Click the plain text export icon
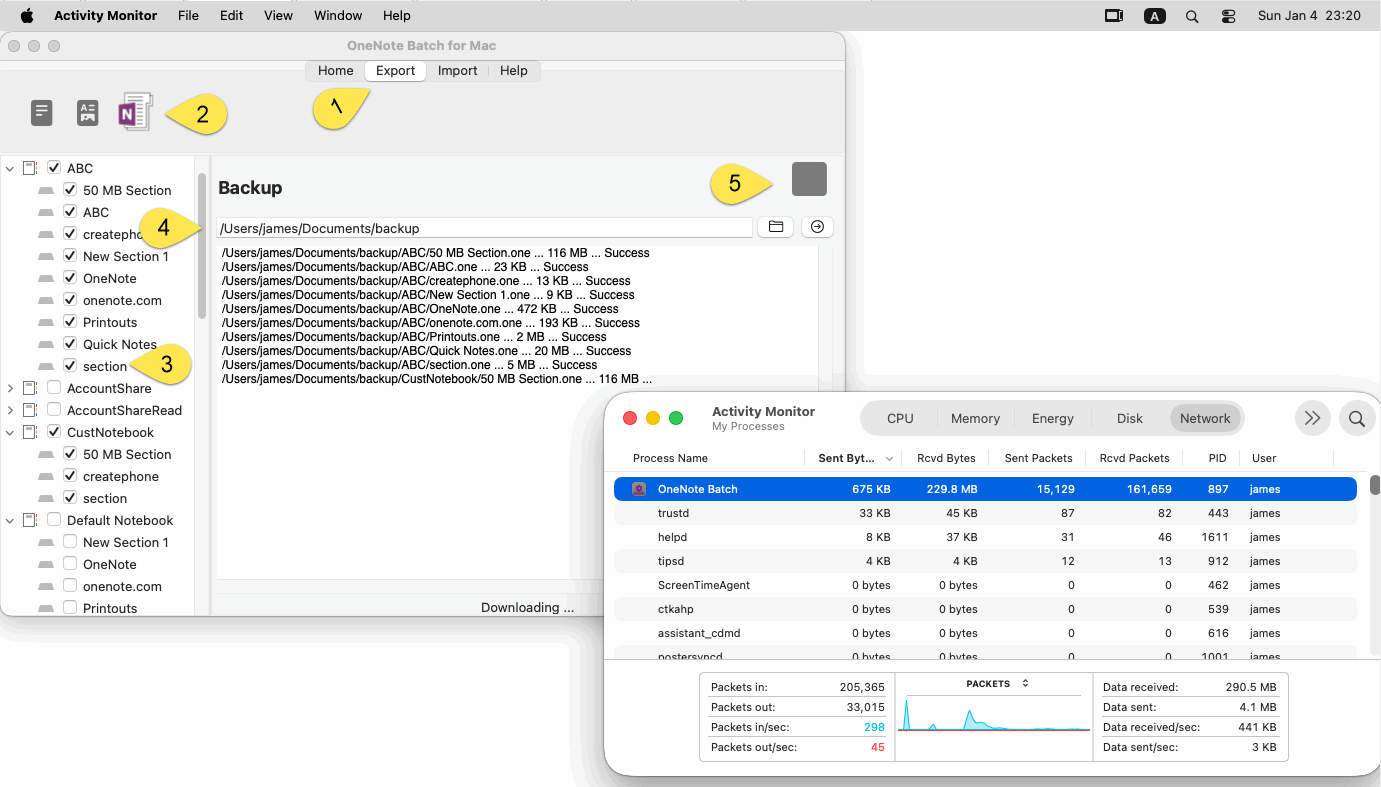 coord(41,112)
